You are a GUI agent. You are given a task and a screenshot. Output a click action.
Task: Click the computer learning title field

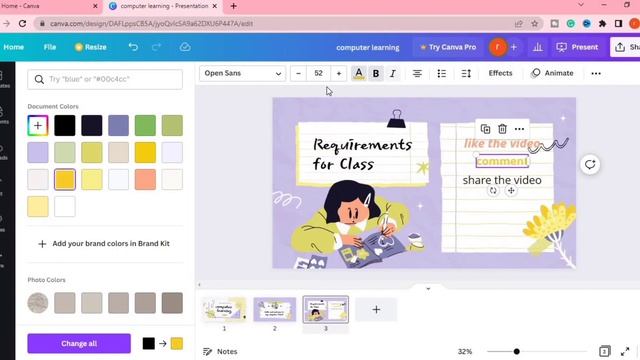pos(368,47)
